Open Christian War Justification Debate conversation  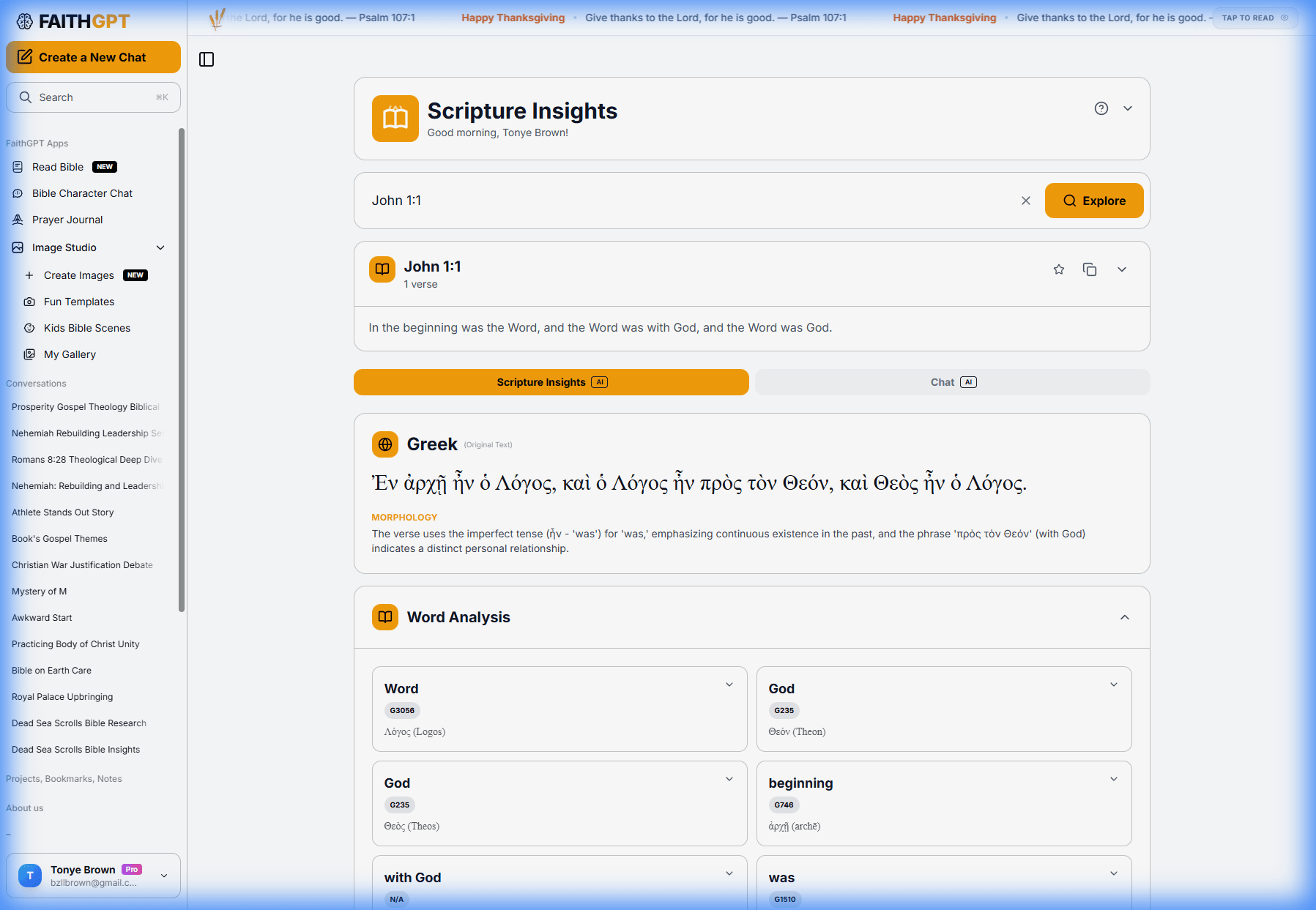[x=82, y=565]
